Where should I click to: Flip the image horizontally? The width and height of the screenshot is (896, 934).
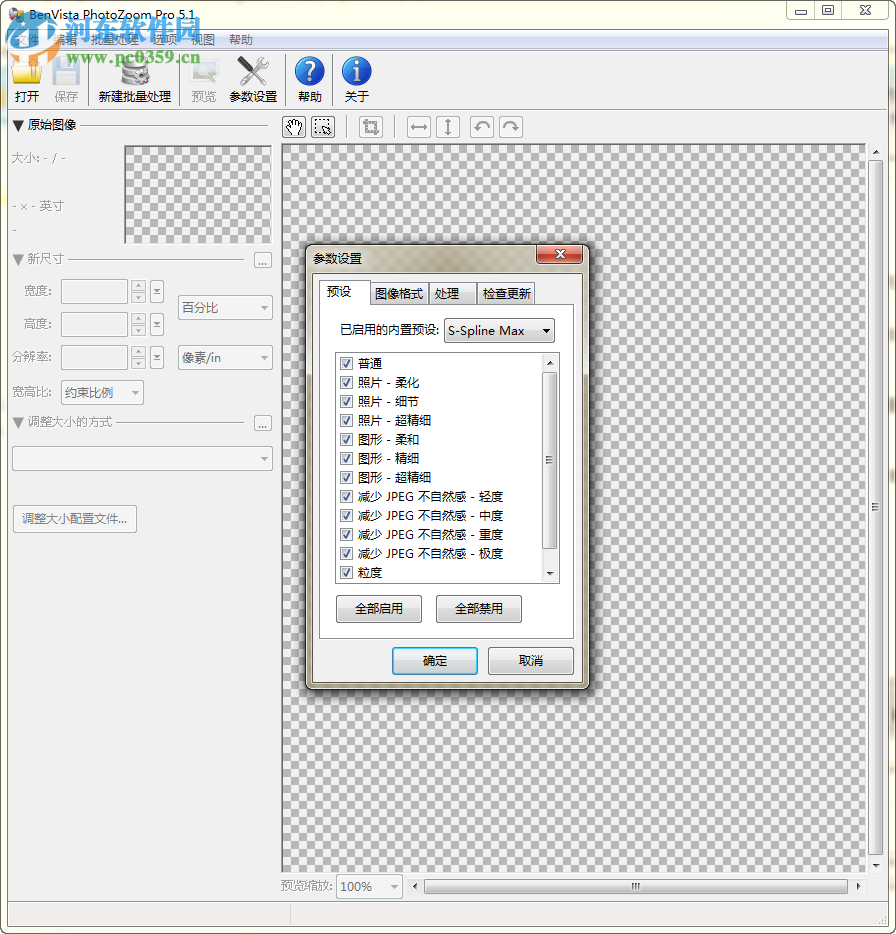click(418, 127)
